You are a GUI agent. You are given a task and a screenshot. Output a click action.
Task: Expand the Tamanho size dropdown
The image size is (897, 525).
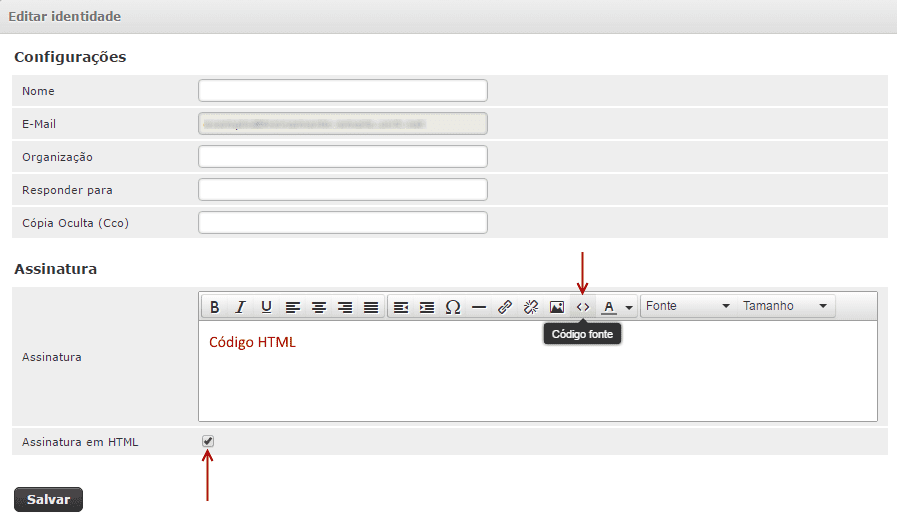coord(784,306)
